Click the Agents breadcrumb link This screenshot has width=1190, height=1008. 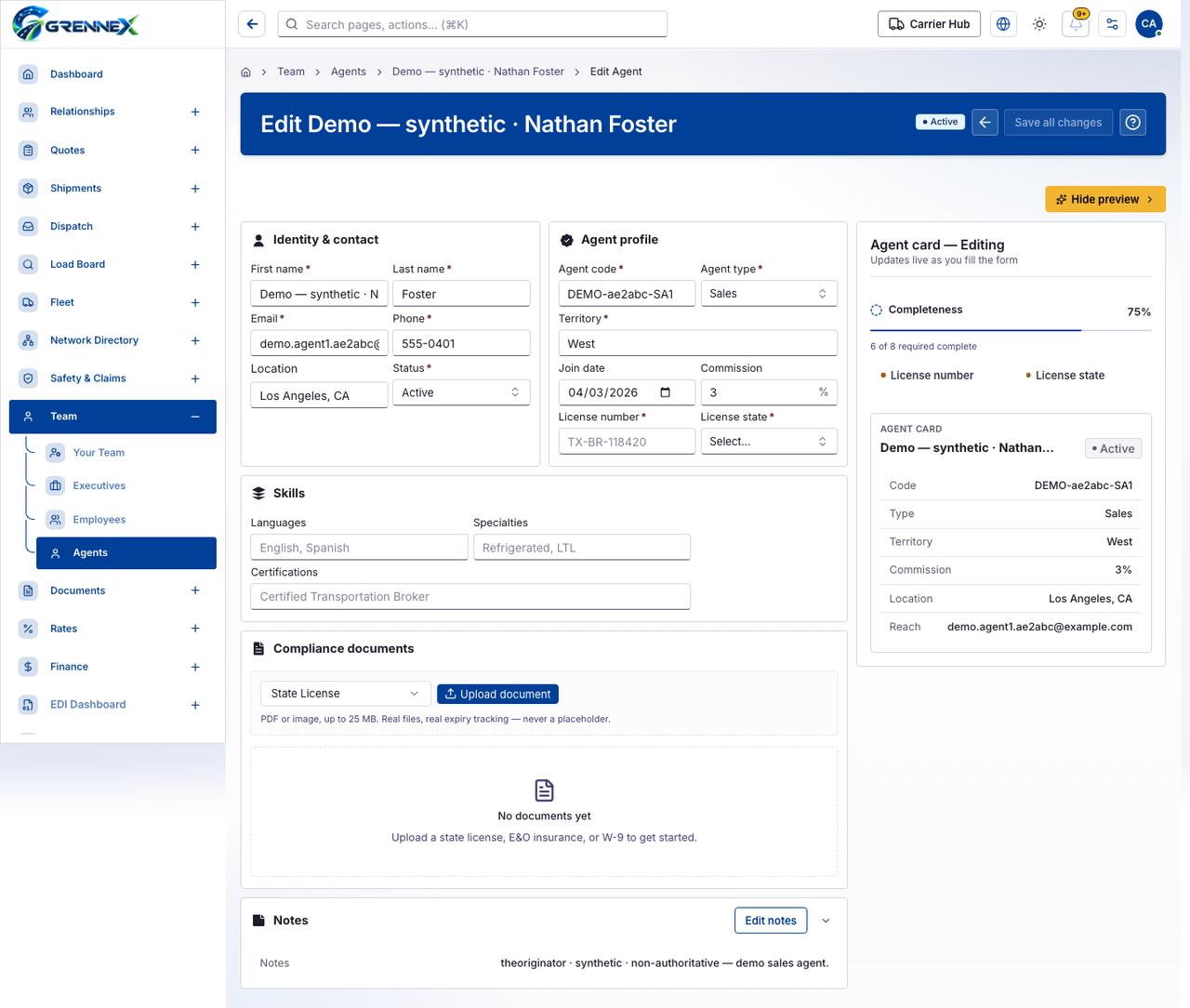pos(349,72)
